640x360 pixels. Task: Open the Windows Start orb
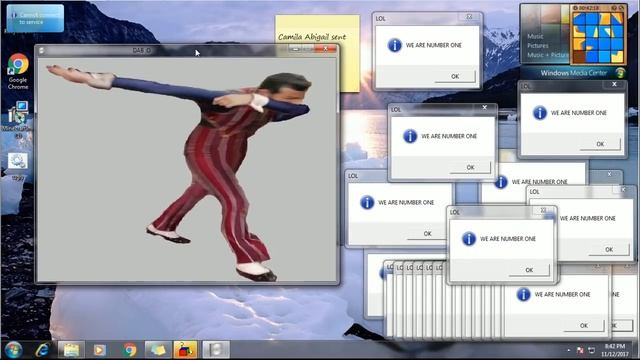13,350
